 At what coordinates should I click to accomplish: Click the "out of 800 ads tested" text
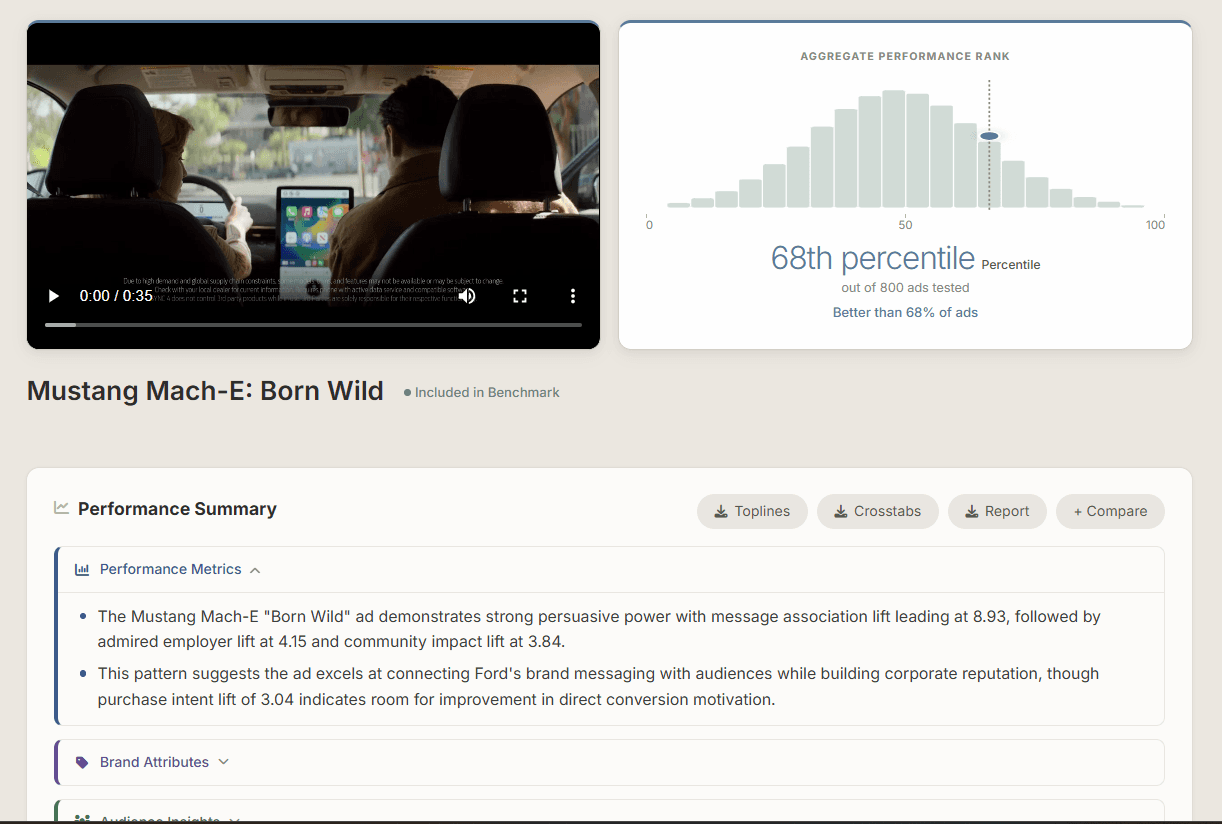click(x=905, y=288)
